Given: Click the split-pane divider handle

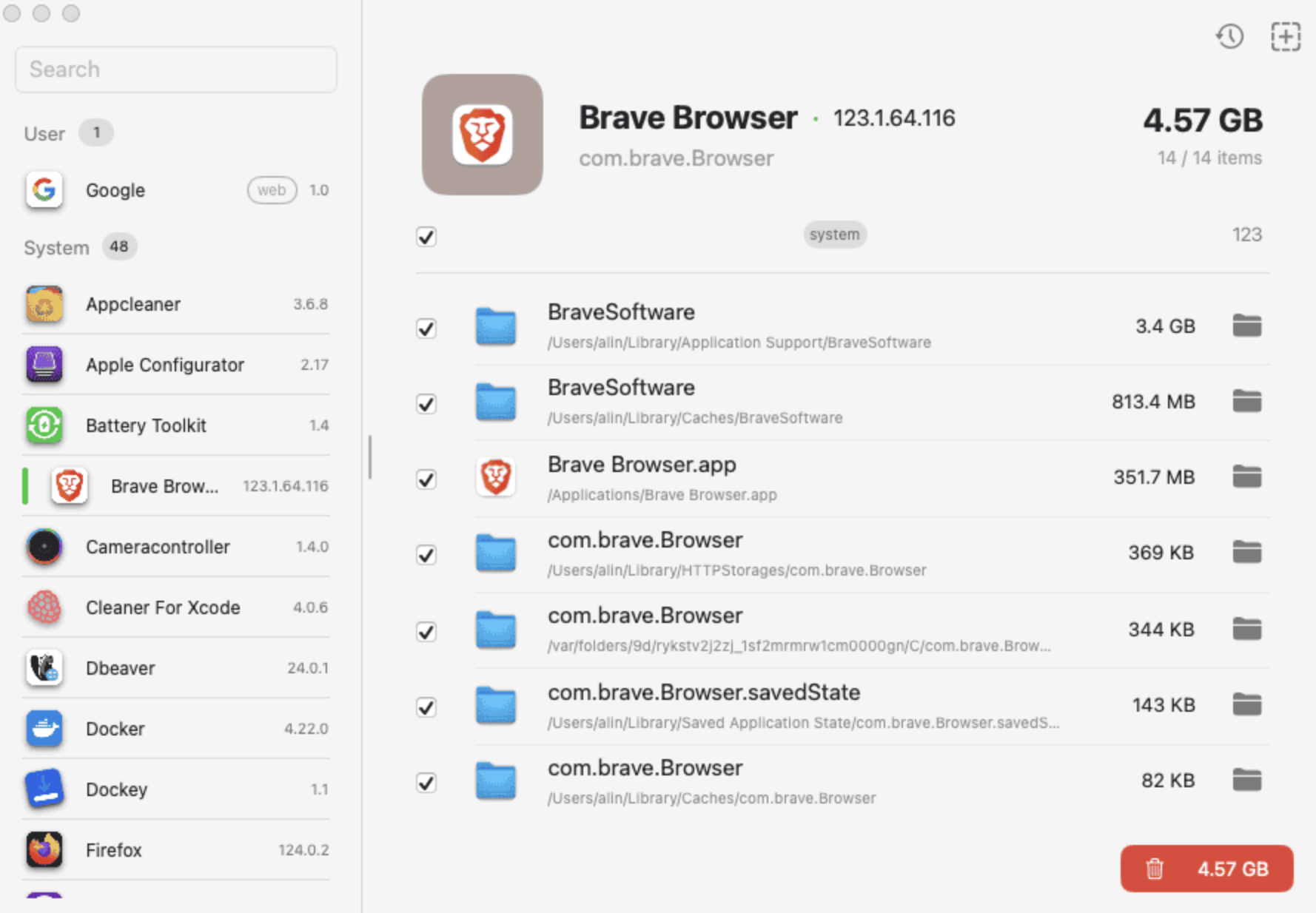Looking at the screenshot, I should [369, 457].
